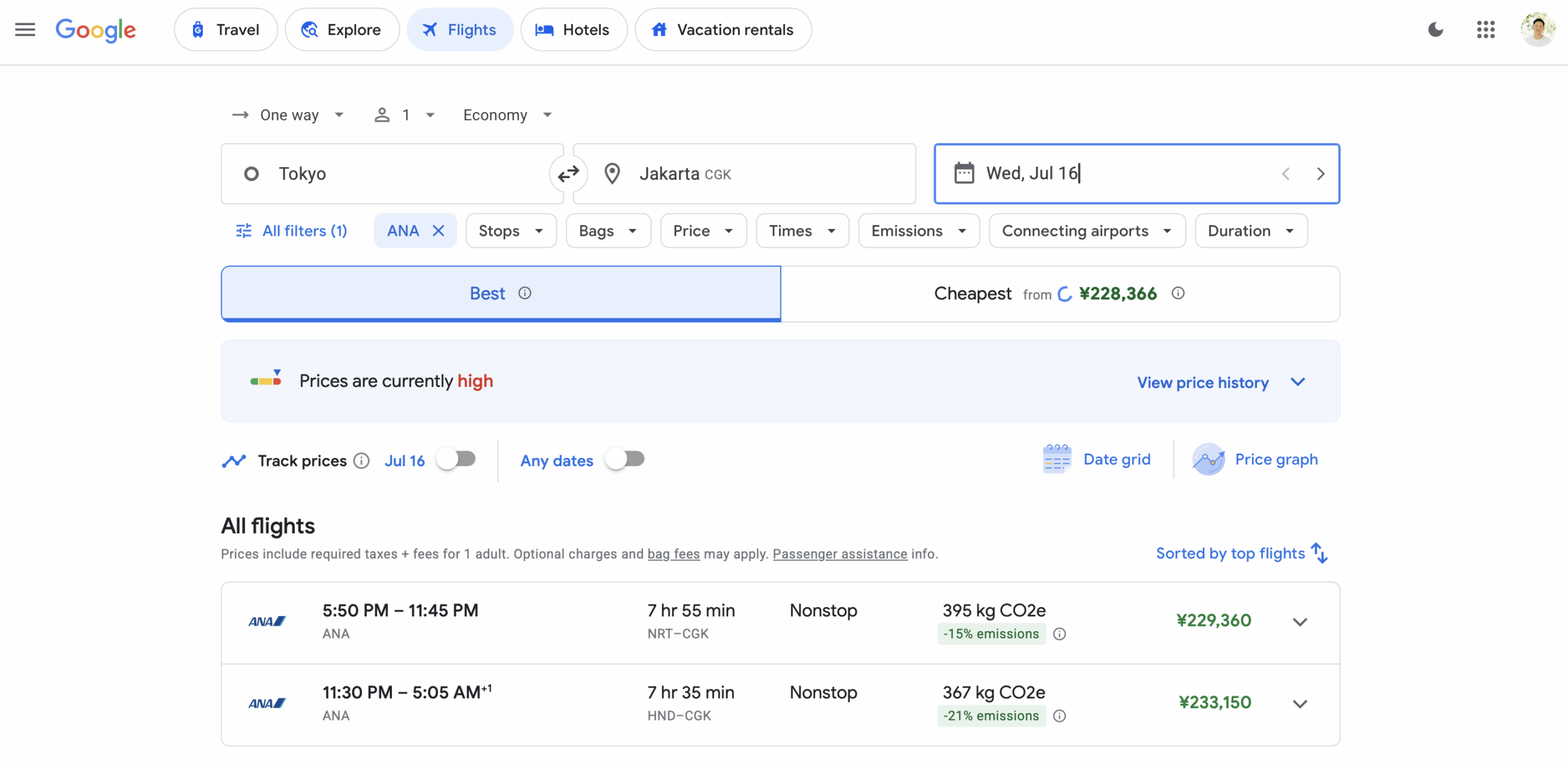Toggle Track prices for Jul 16
The width and height of the screenshot is (1568, 764).
pos(456,459)
